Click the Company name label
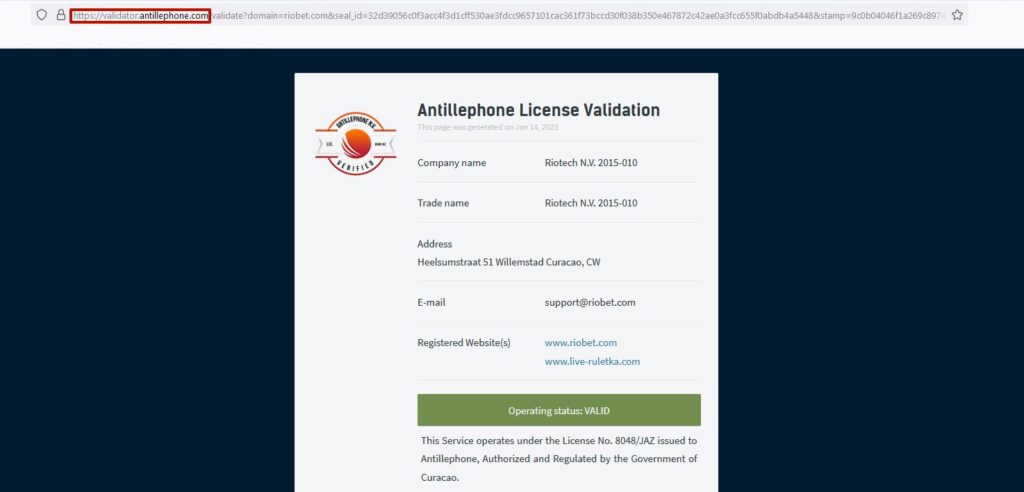 pyautogui.click(x=452, y=163)
